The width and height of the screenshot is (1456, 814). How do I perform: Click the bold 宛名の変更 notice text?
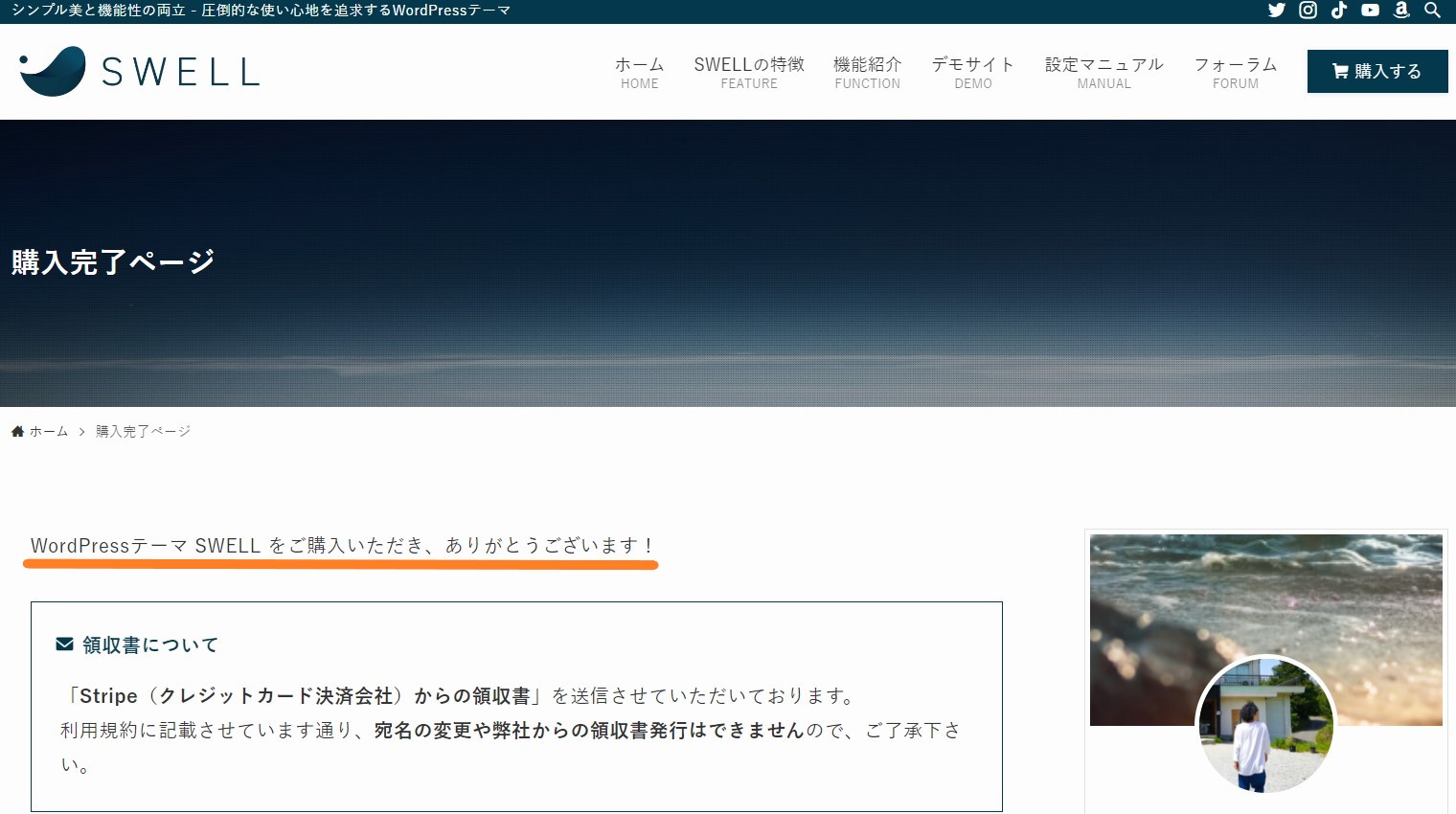coord(589,731)
